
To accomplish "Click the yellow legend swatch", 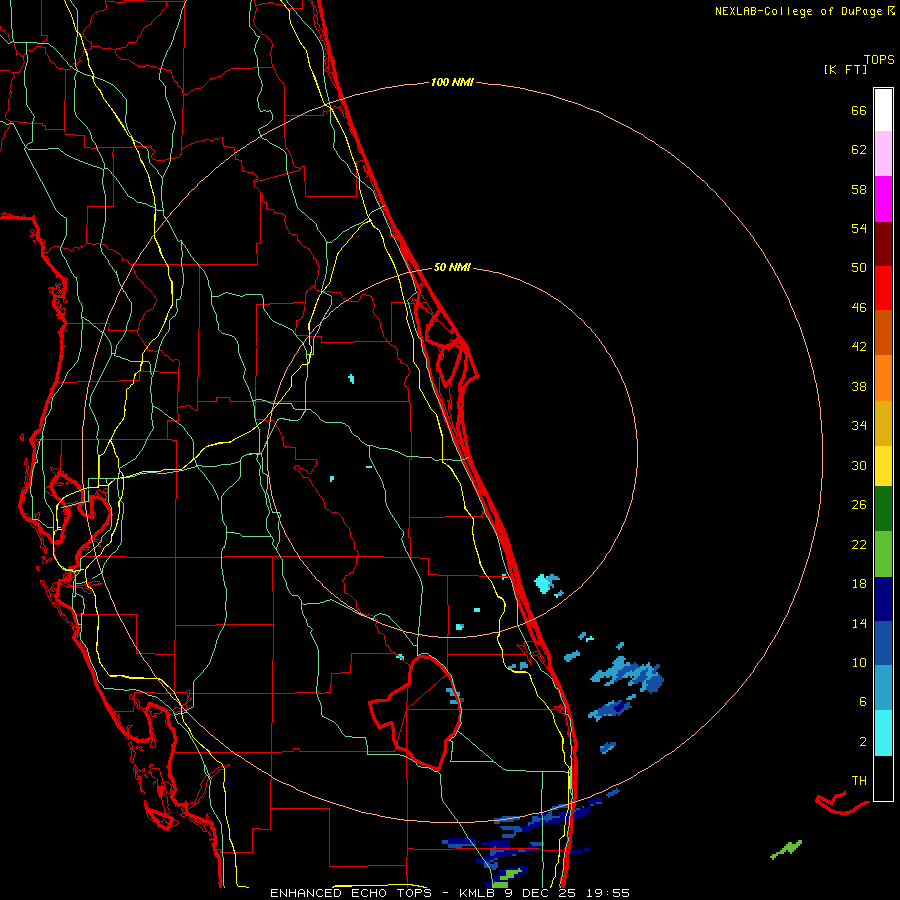I will click(883, 466).
